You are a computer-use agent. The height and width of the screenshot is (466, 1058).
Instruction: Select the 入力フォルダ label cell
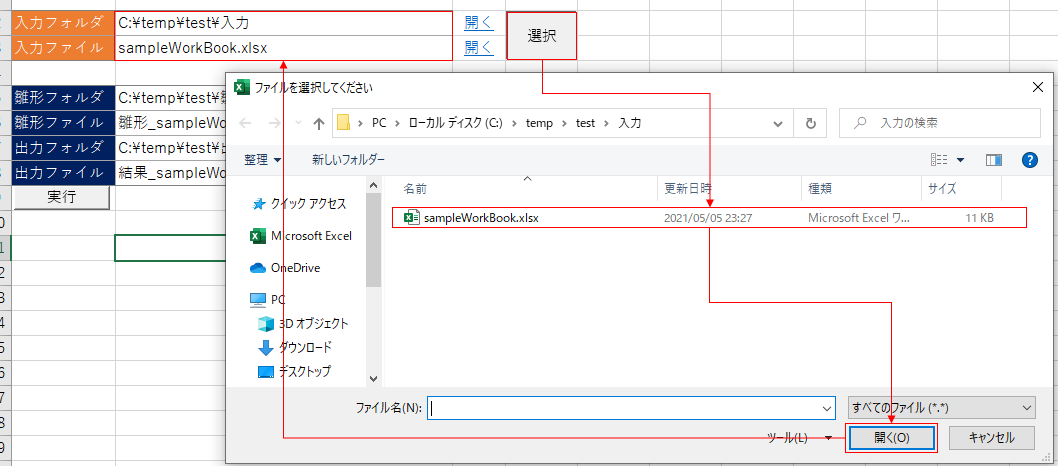pos(63,23)
